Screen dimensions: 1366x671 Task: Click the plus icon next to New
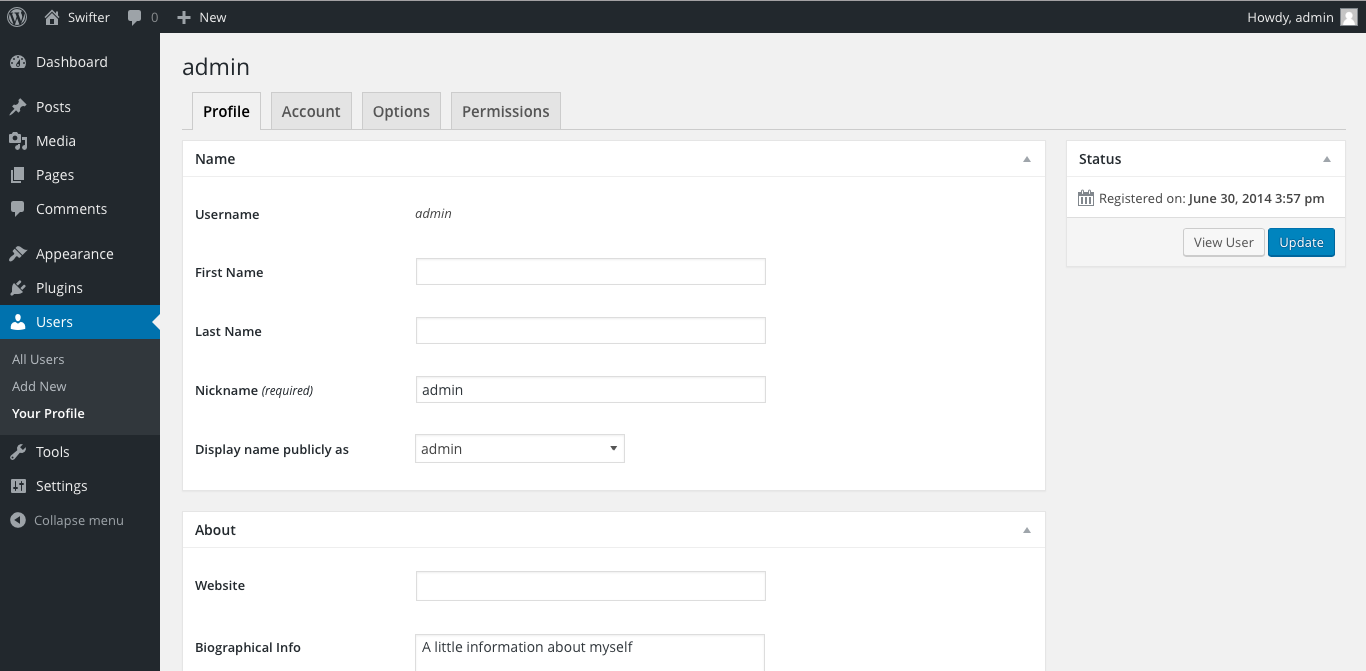click(x=183, y=17)
